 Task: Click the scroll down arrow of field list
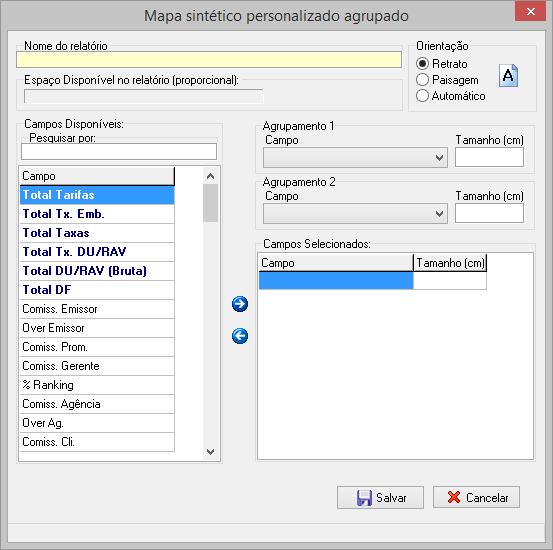pyautogui.click(x=211, y=452)
